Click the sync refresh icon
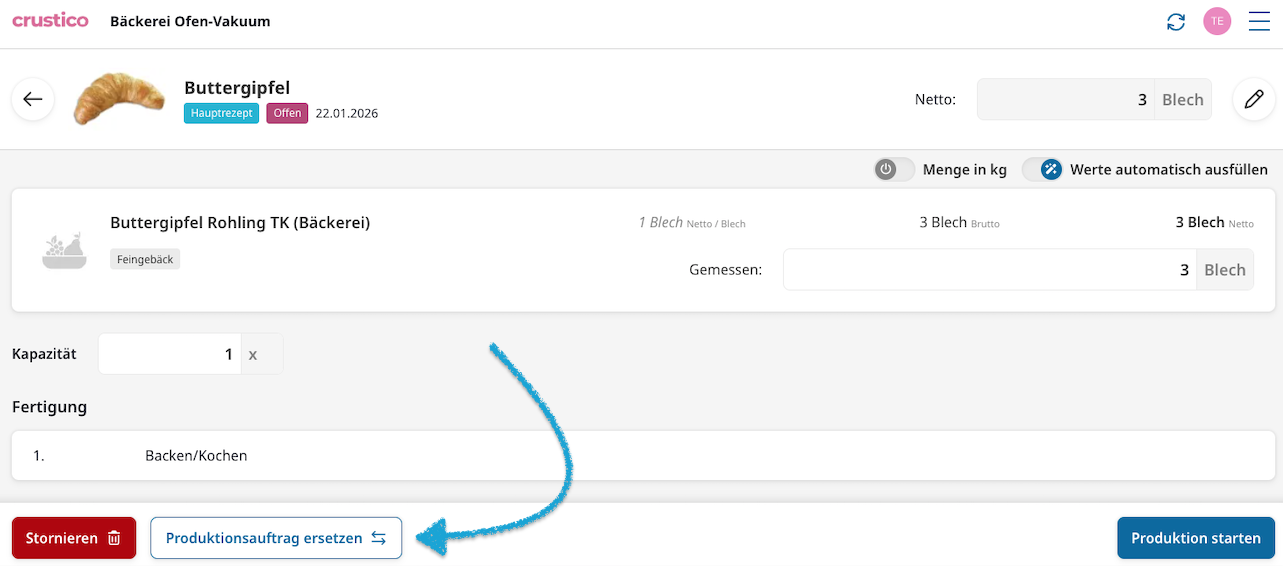Image resolution: width=1283 pixels, height=566 pixels. (x=1176, y=21)
